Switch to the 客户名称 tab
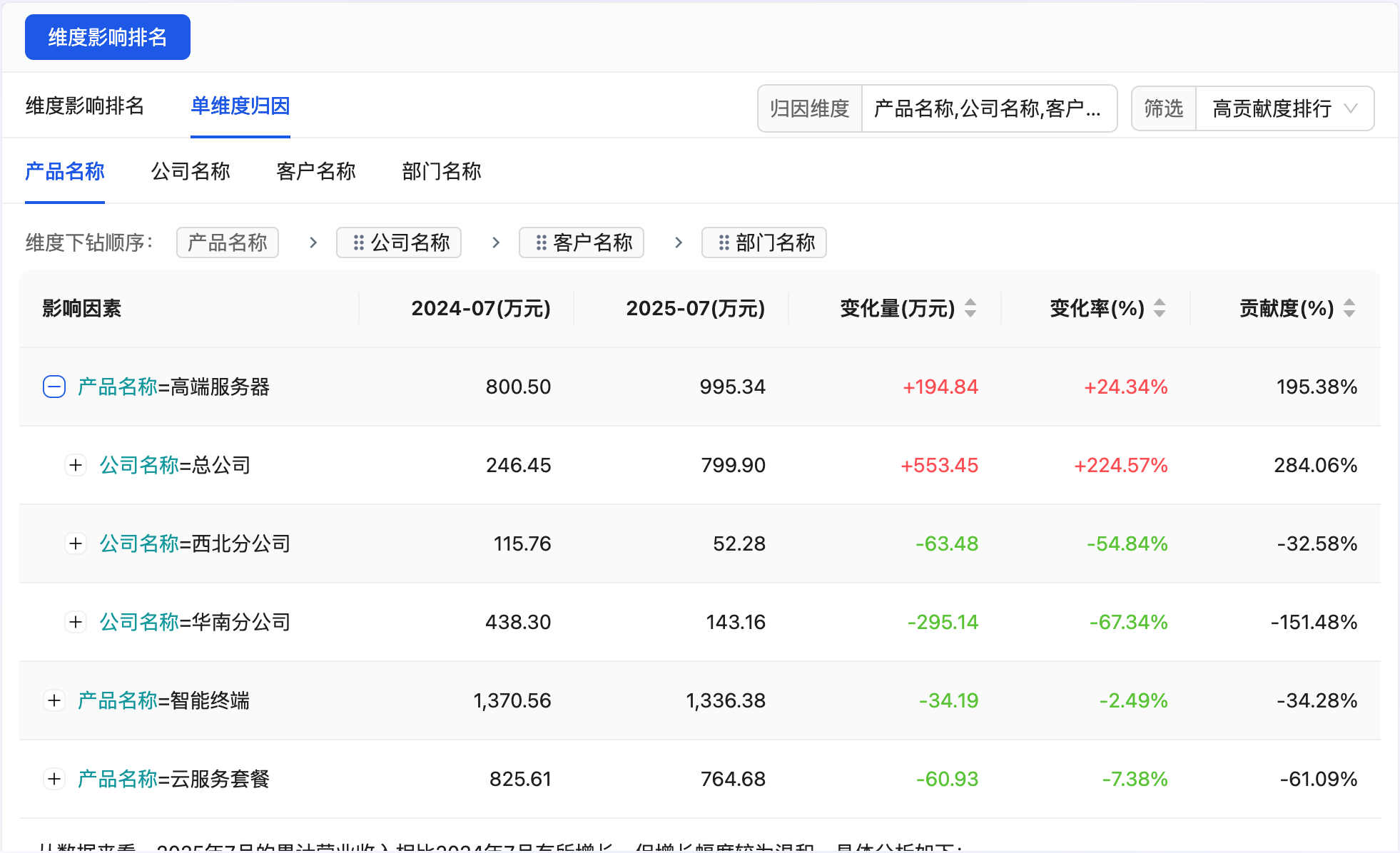1400x853 pixels. pos(316,171)
